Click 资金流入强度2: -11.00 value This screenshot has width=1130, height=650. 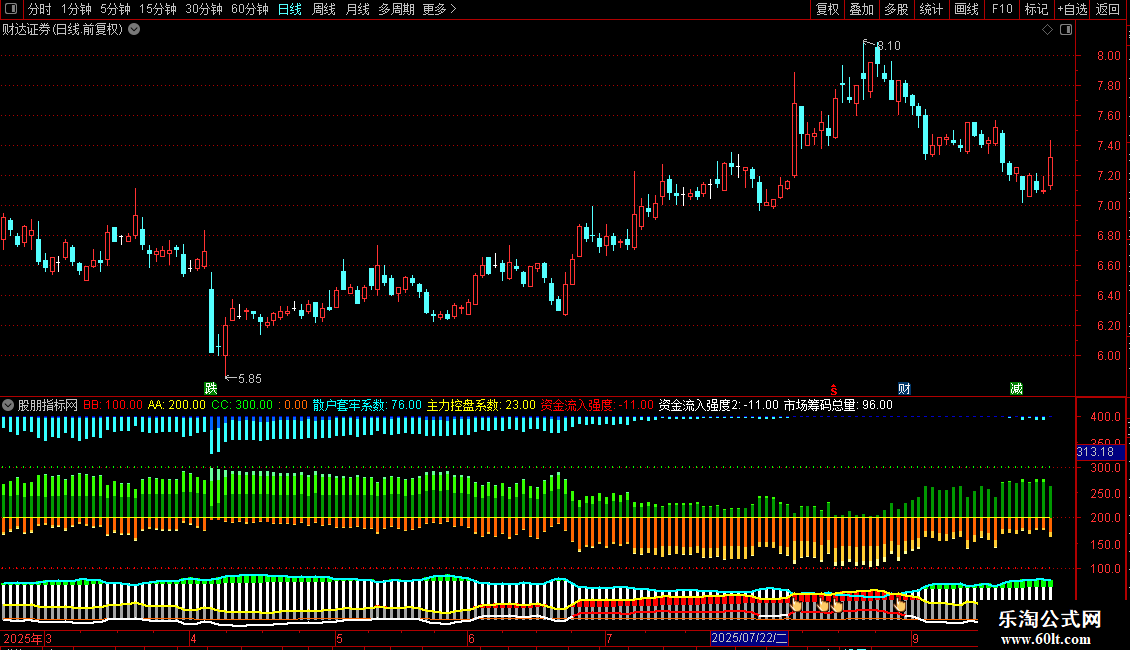coord(719,405)
